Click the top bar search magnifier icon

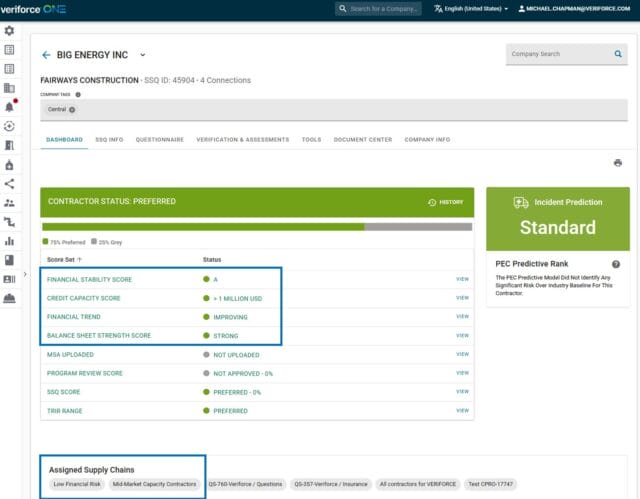point(342,9)
